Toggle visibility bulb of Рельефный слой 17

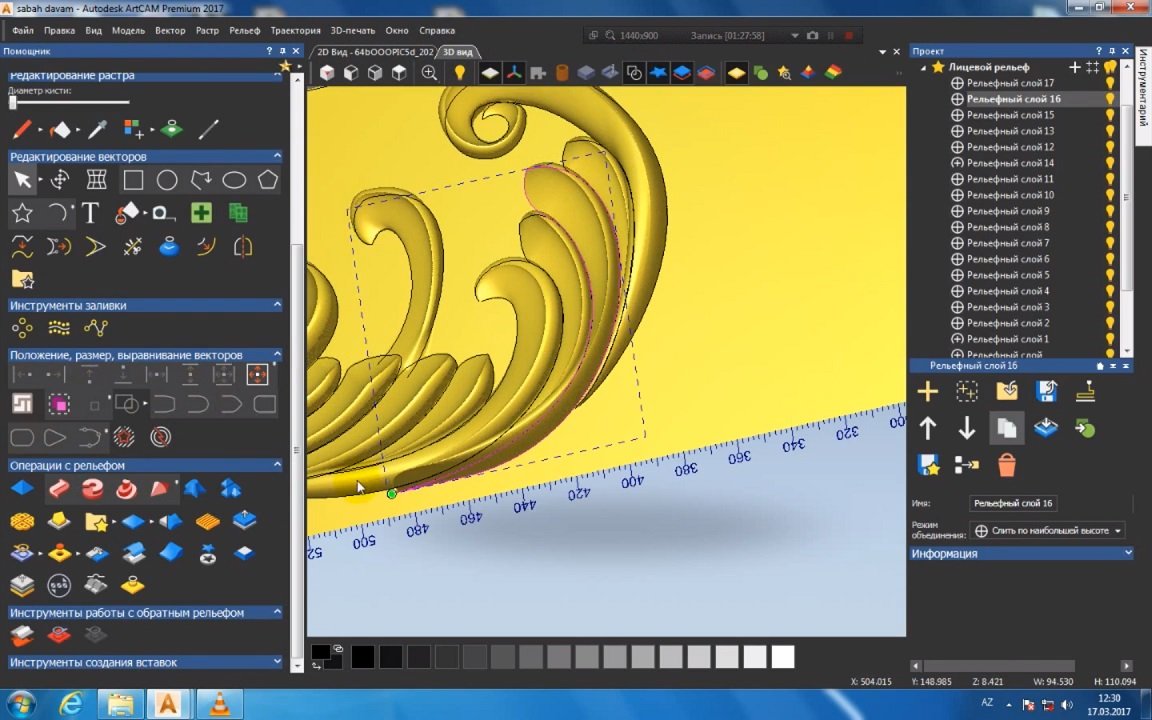tap(1110, 83)
